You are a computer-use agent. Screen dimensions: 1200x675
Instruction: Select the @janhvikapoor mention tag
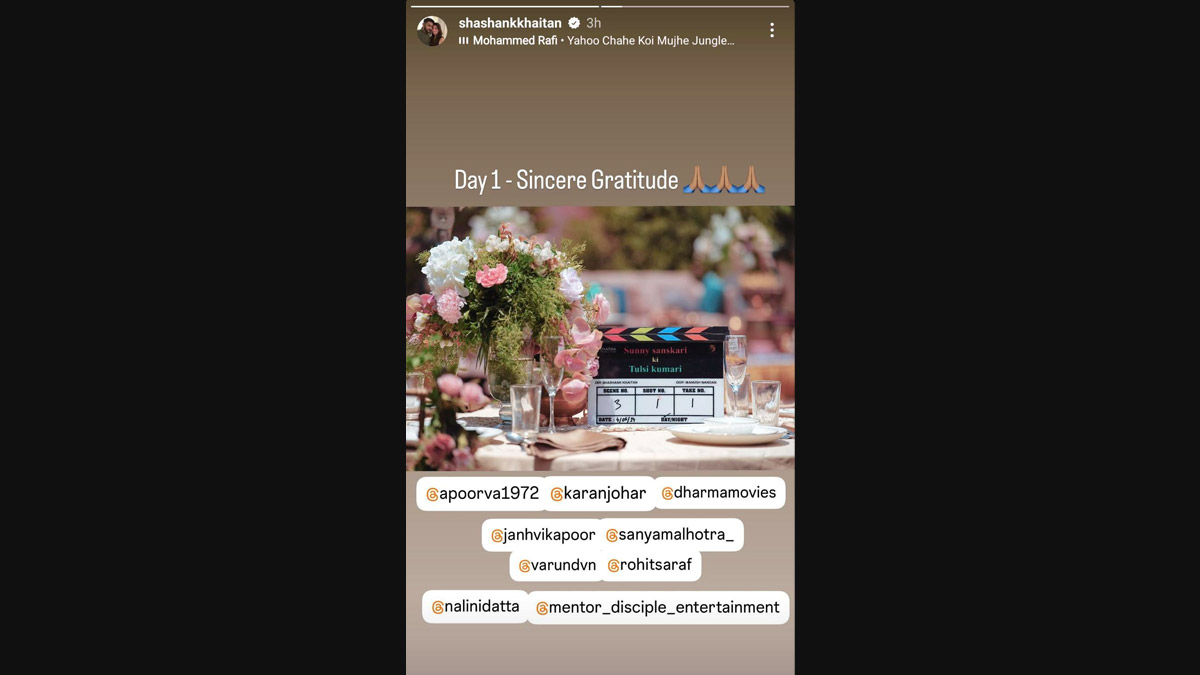(x=543, y=535)
